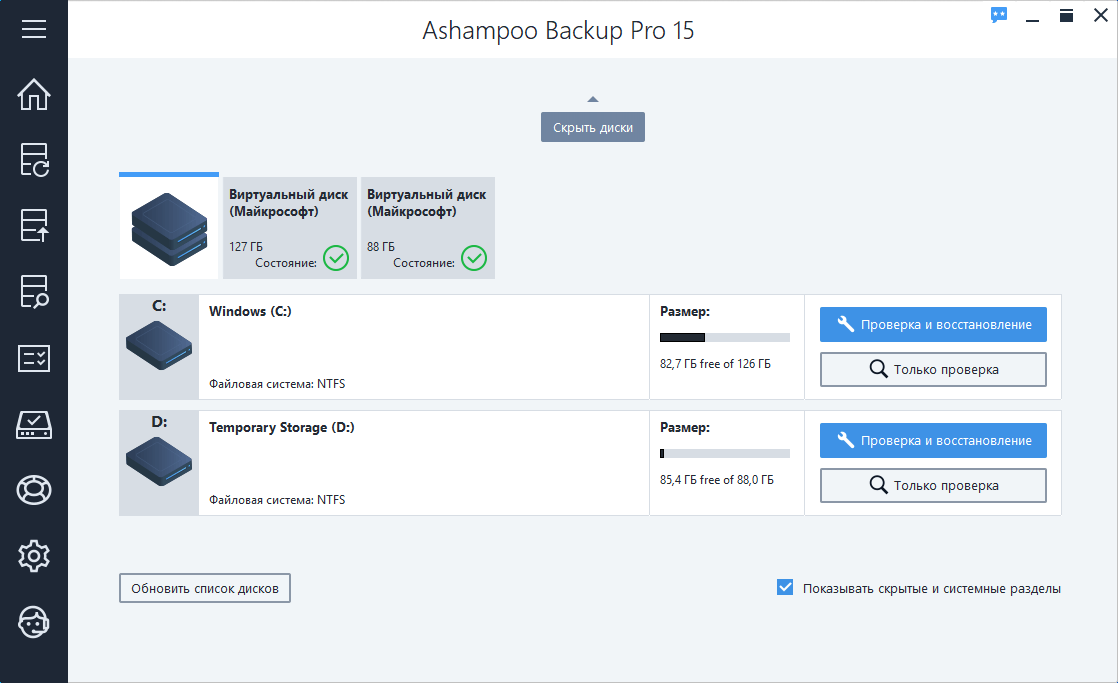
Task: Click the feedback chat icon
Action: pos(998,15)
